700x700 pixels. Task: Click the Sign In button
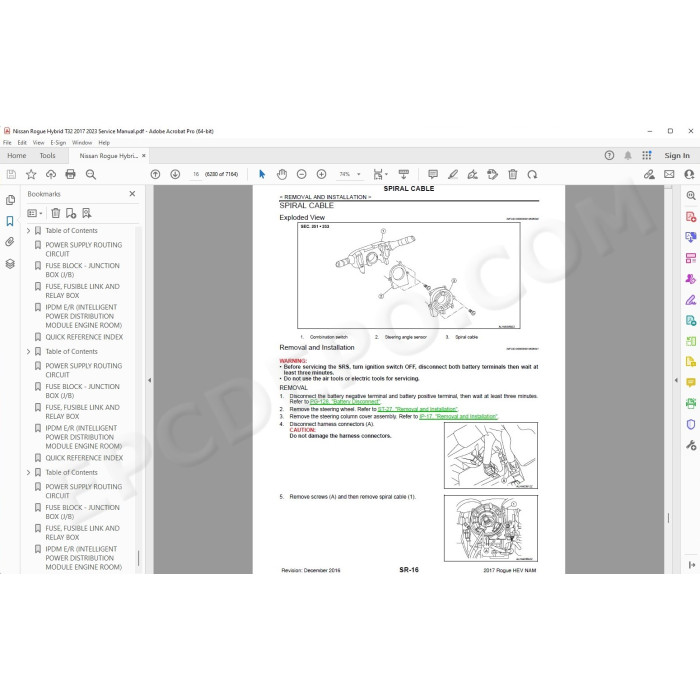[677, 155]
